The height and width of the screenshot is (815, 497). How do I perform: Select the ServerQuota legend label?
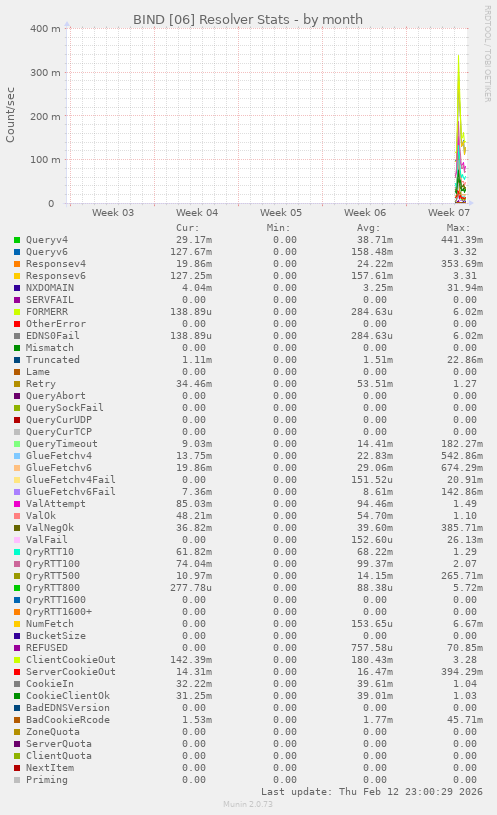pyautogui.click(x=59, y=743)
